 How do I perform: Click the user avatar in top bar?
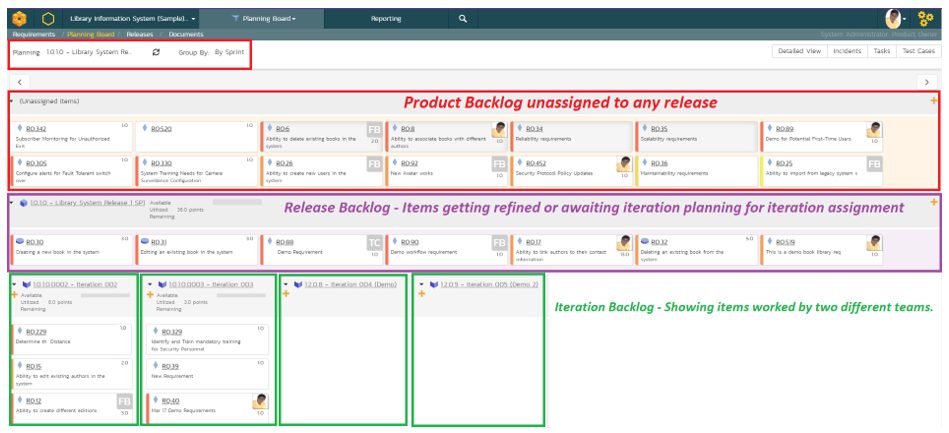tap(893, 18)
